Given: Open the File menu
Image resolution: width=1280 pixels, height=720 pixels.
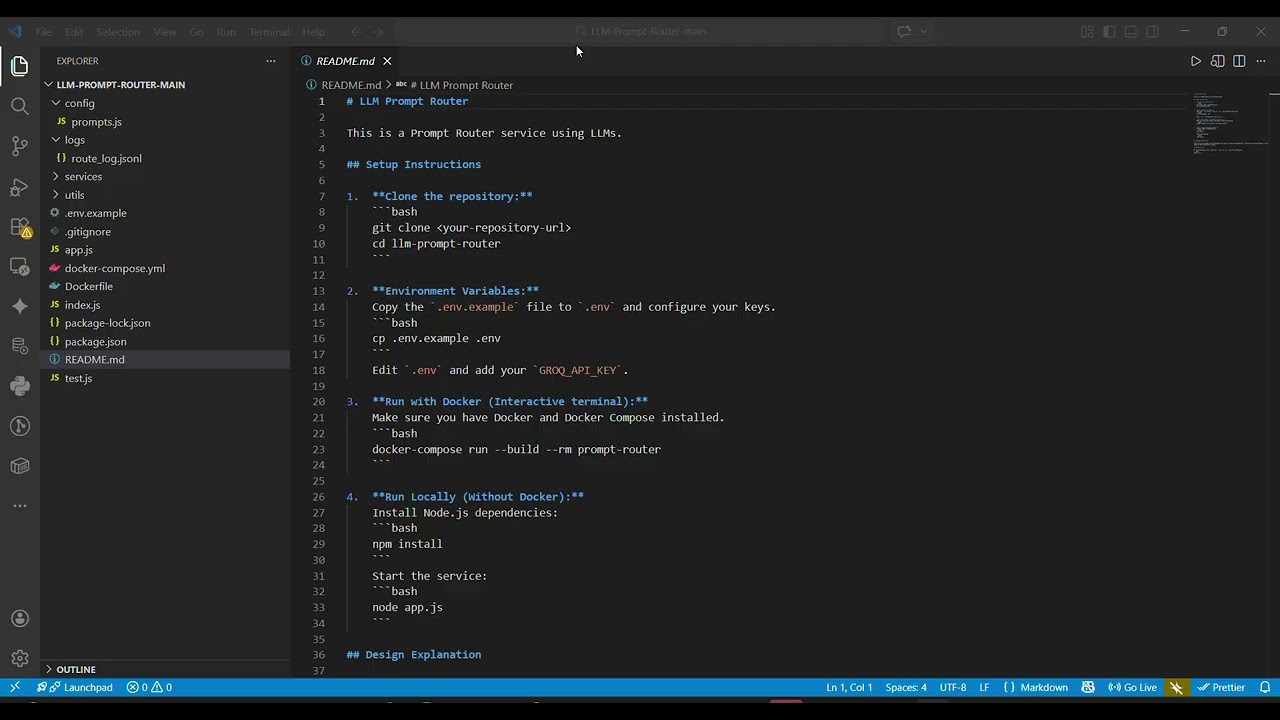Looking at the screenshot, I should pyautogui.click(x=44, y=32).
